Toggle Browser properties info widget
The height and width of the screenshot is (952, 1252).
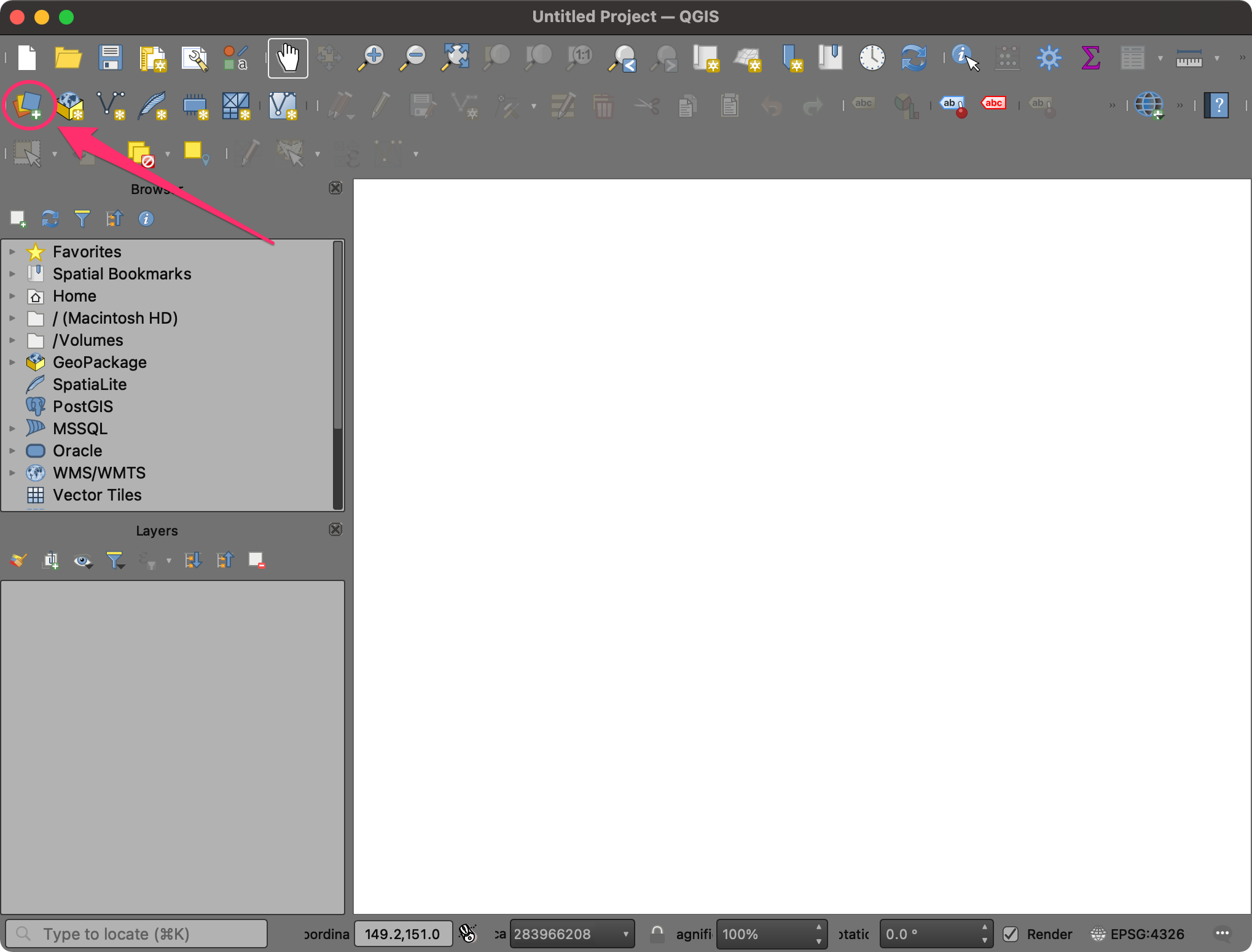click(x=146, y=219)
